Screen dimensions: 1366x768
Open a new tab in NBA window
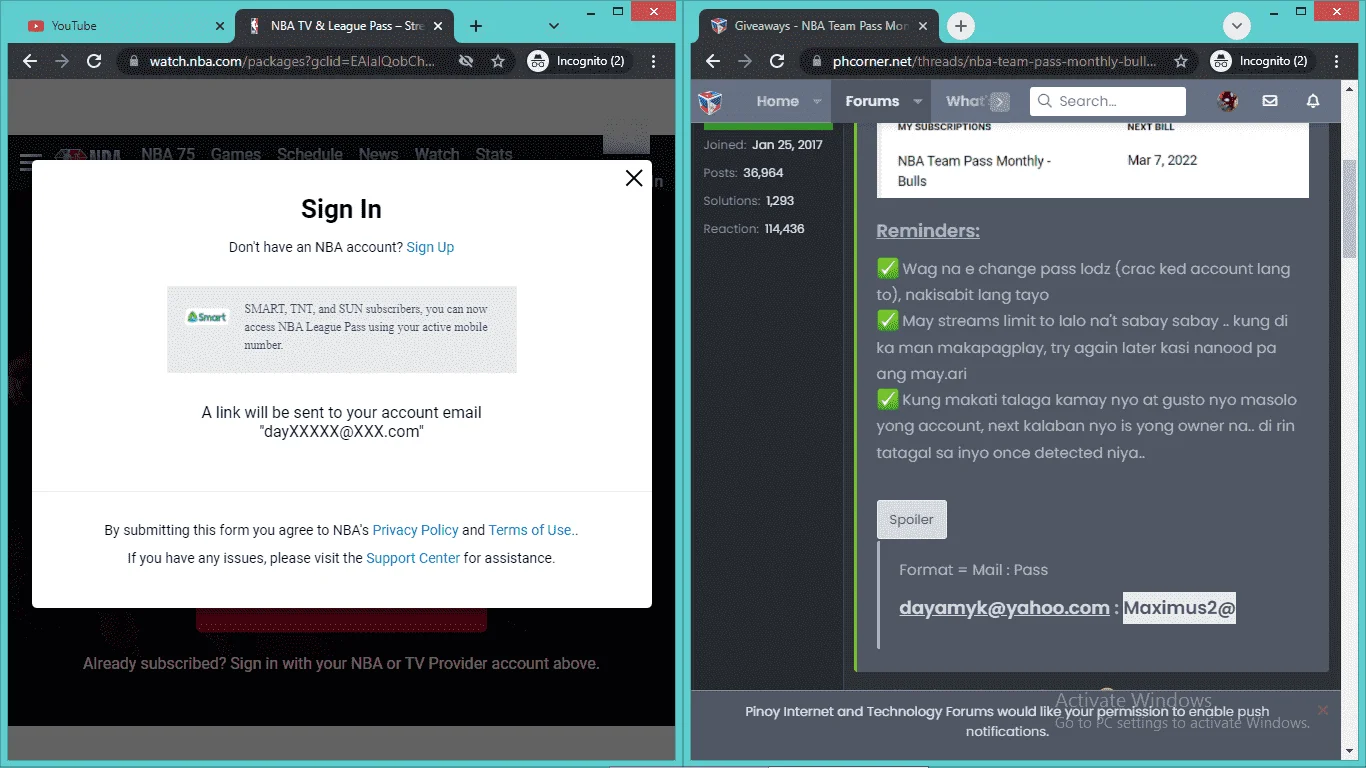coord(476,26)
